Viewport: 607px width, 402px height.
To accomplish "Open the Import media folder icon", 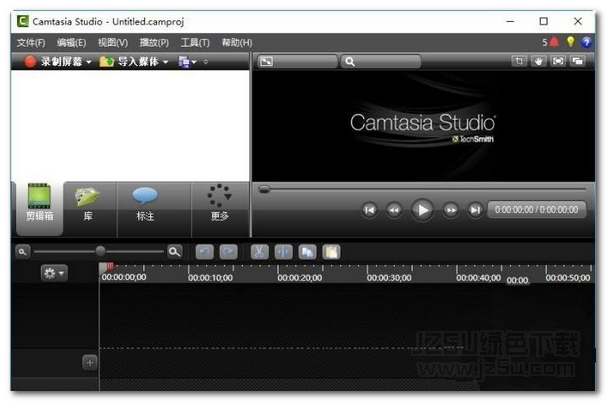I will [x=106, y=62].
